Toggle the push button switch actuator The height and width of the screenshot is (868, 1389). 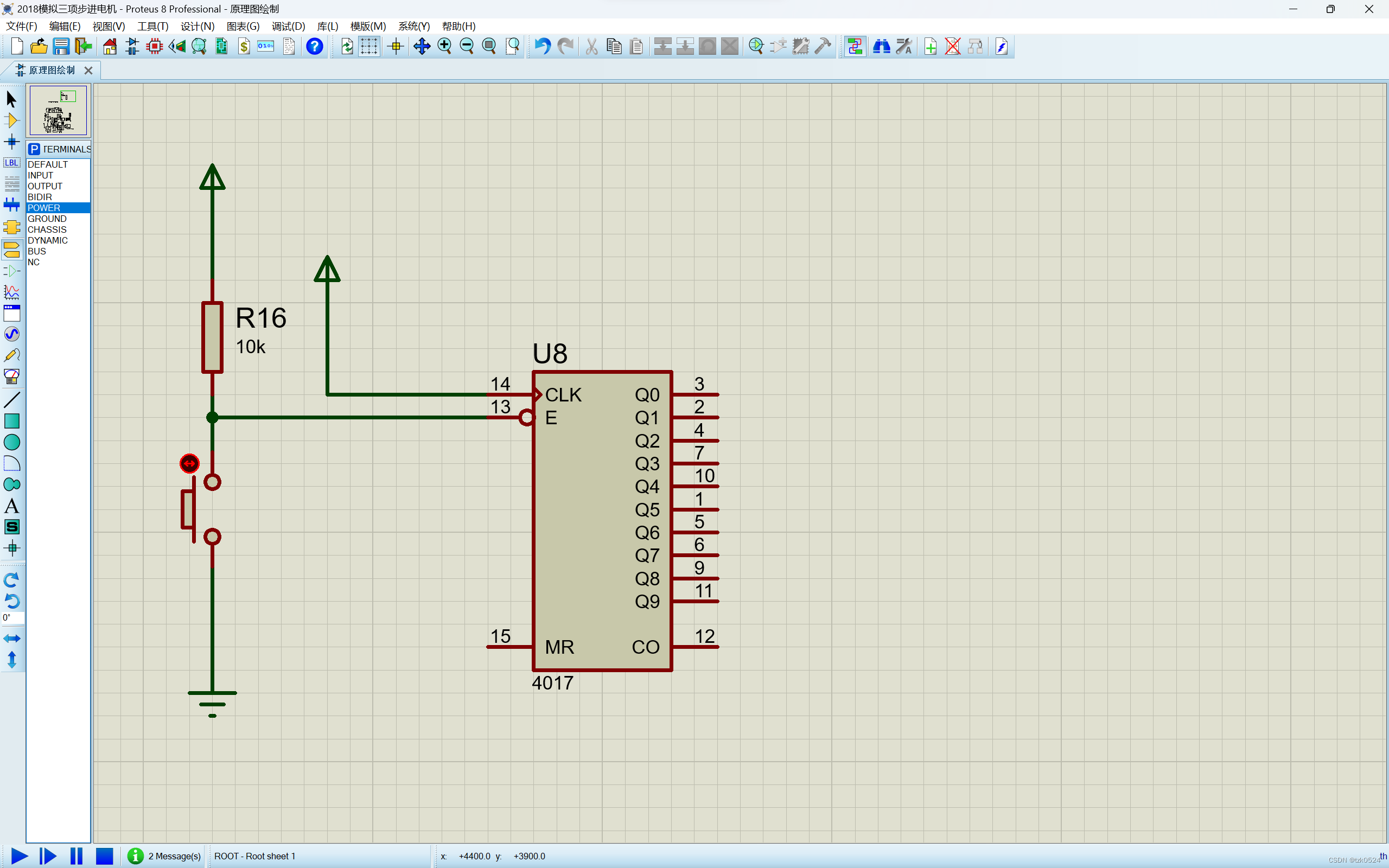pyautogui.click(x=189, y=463)
